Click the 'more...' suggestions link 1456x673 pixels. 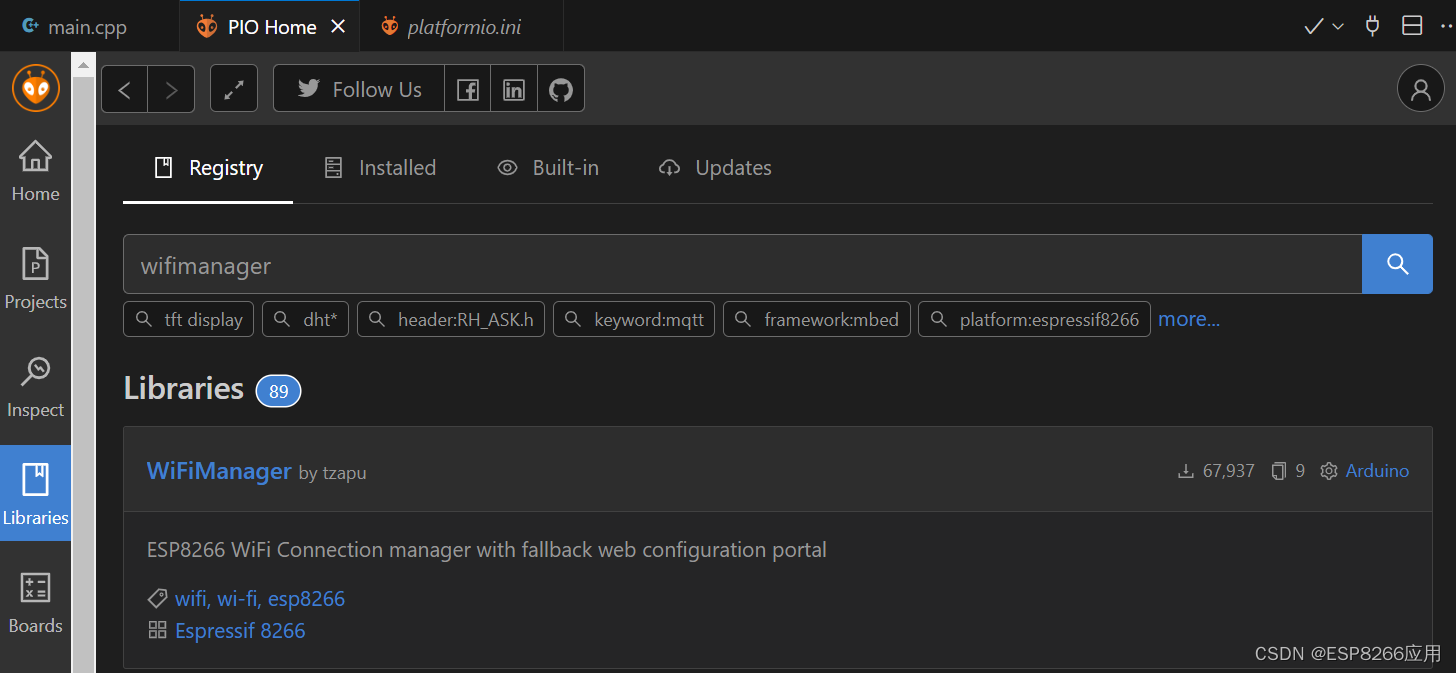(x=1189, y=320)
